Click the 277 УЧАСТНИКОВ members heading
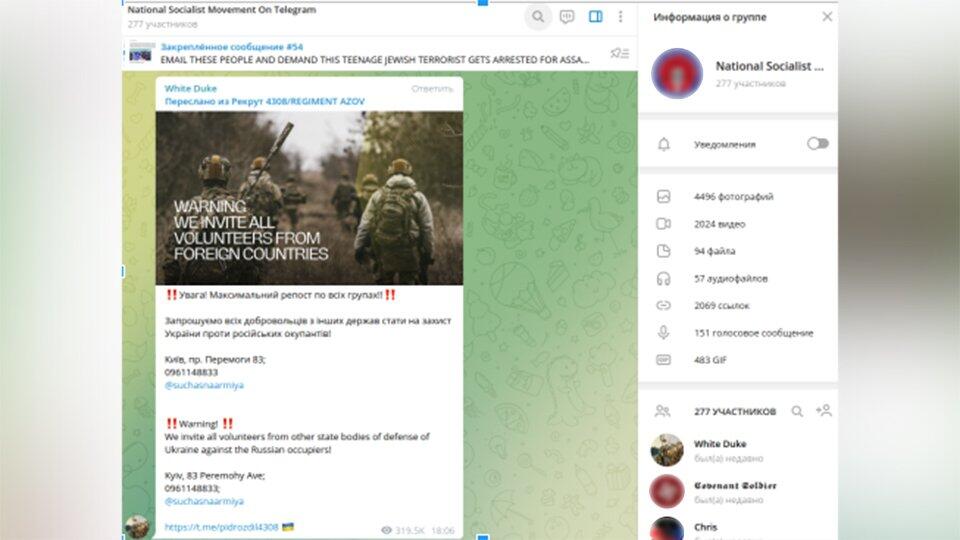 point(735,411)
